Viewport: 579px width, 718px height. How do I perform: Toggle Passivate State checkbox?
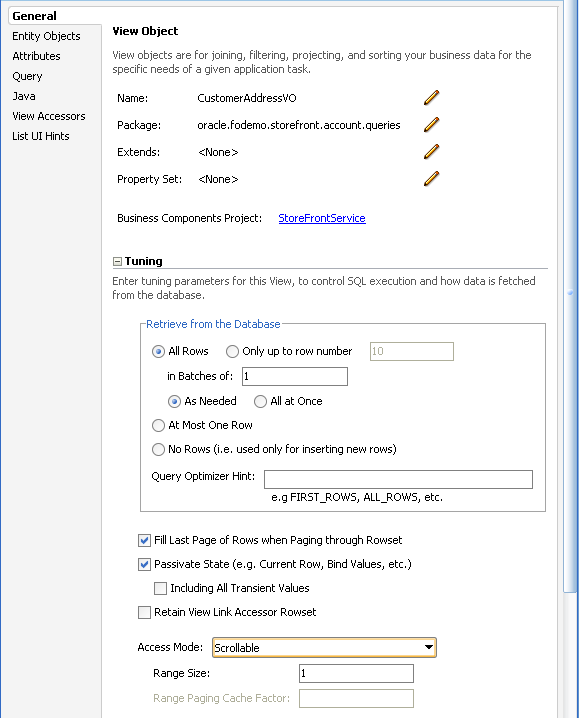pos(144,564)
